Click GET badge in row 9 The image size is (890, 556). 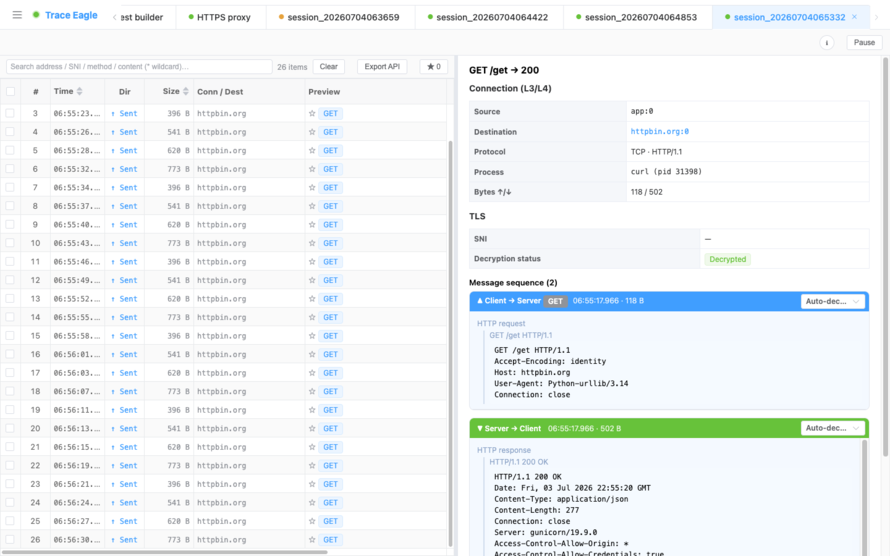(330, 225)
